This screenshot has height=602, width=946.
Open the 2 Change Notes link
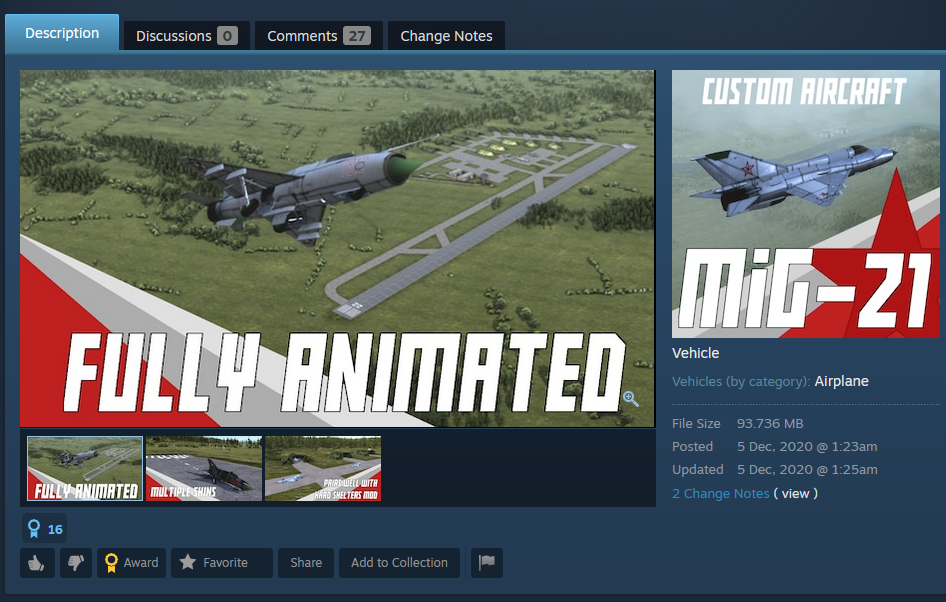click(720, 493)
